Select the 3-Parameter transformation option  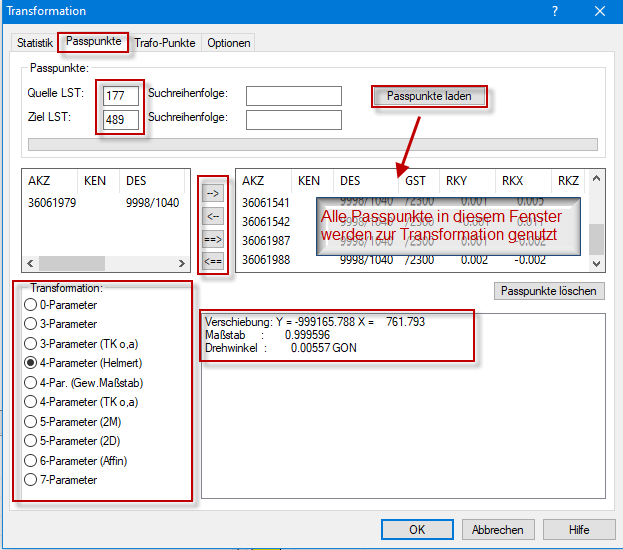tap(33, 324)
